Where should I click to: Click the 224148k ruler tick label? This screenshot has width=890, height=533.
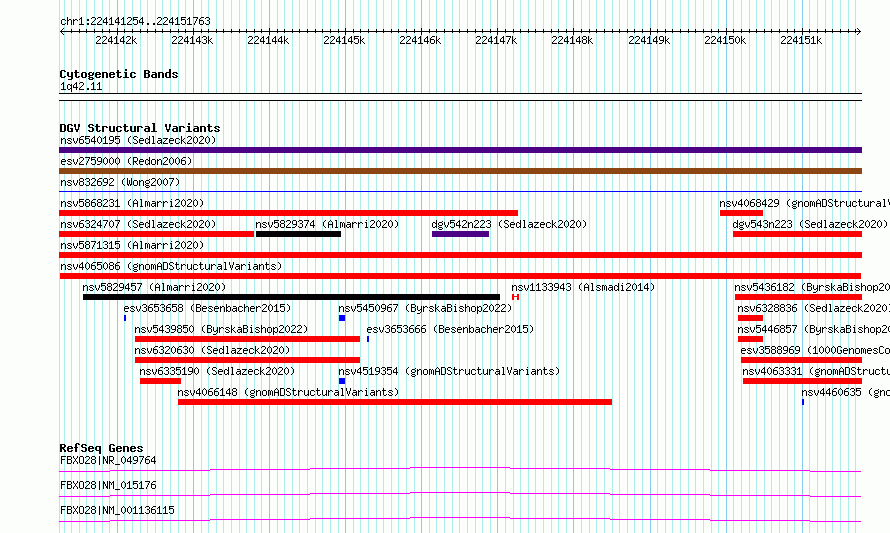click(x=572, y=40)
